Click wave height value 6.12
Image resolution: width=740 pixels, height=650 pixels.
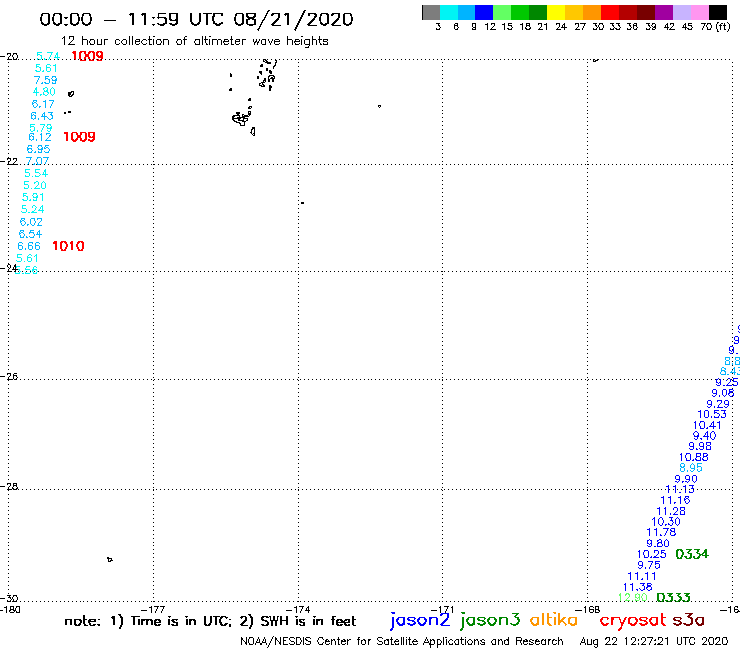(x=40, y=137)
